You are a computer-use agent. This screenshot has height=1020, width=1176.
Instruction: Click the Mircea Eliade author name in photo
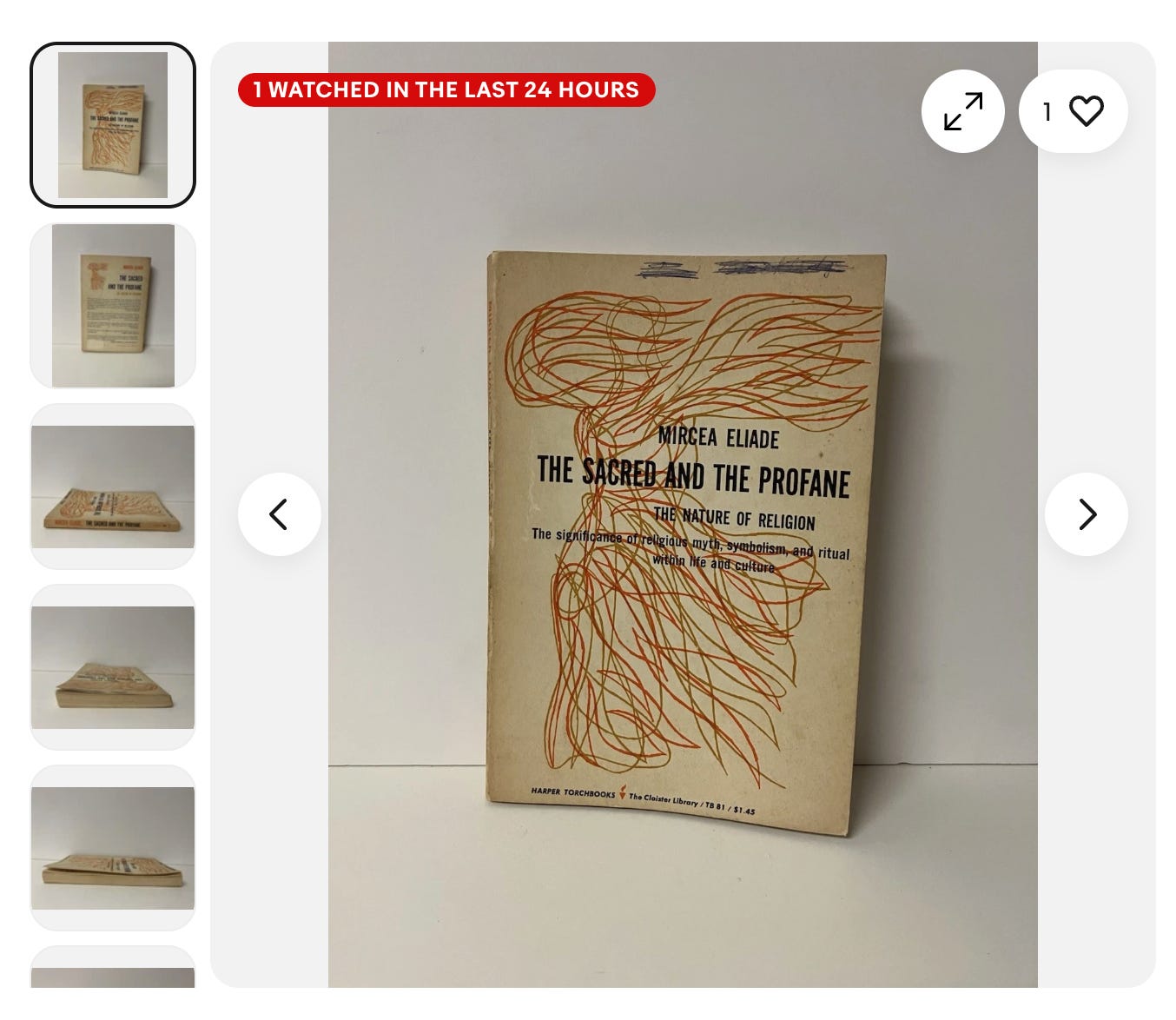coord(718,437)
